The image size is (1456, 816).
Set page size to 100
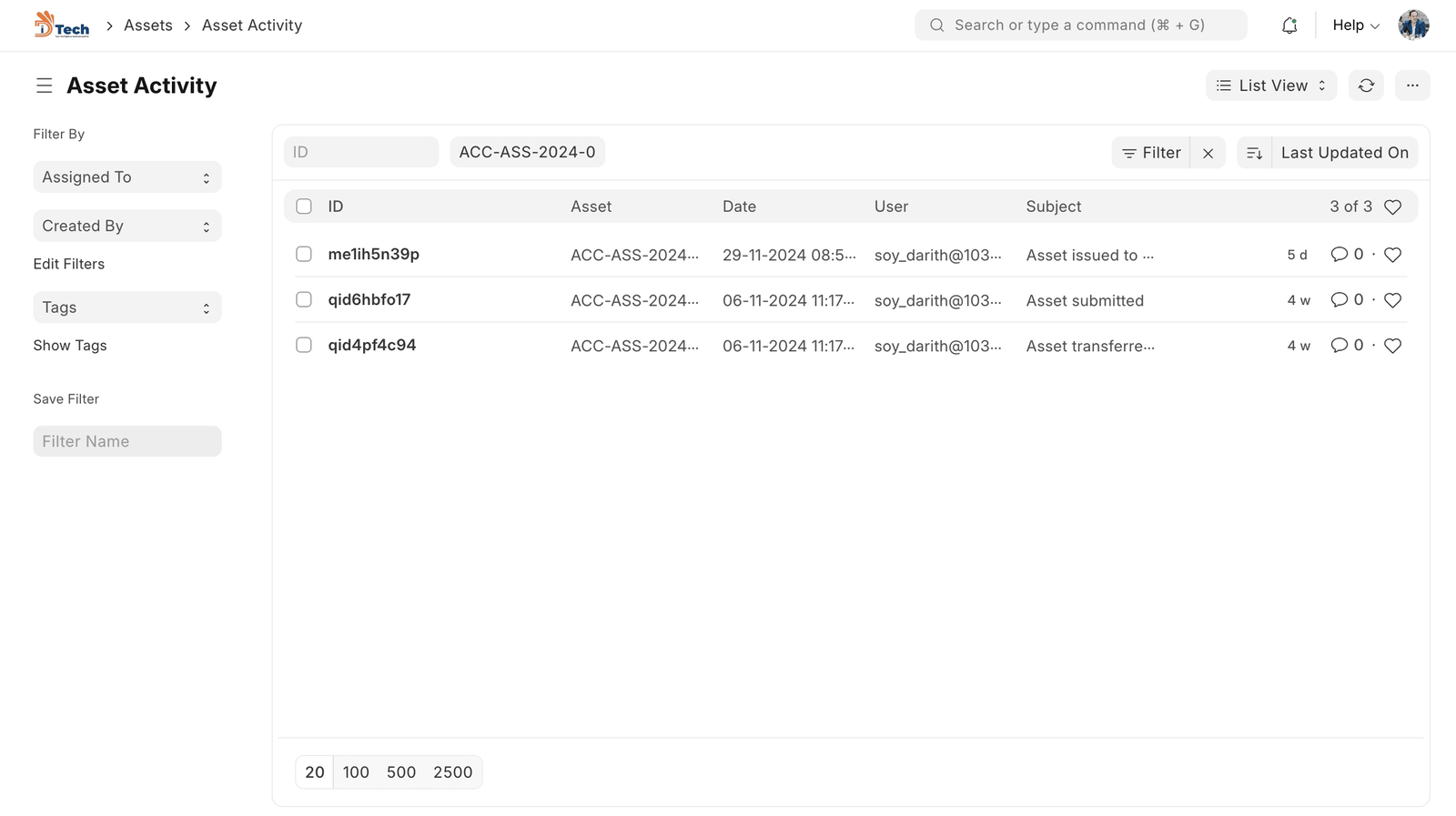click(356, 772)
